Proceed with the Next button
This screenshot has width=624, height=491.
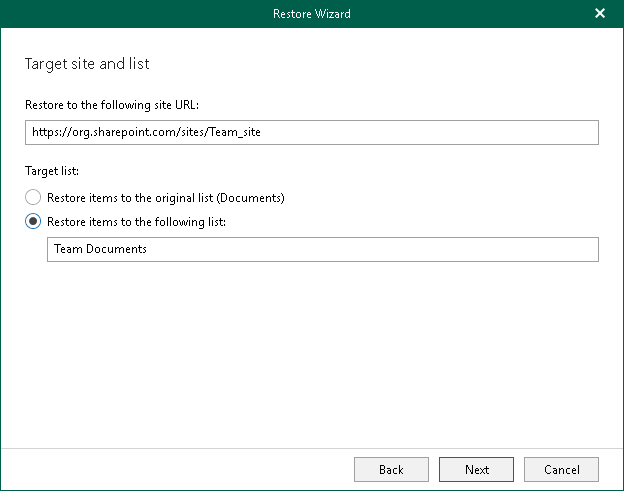477,469
